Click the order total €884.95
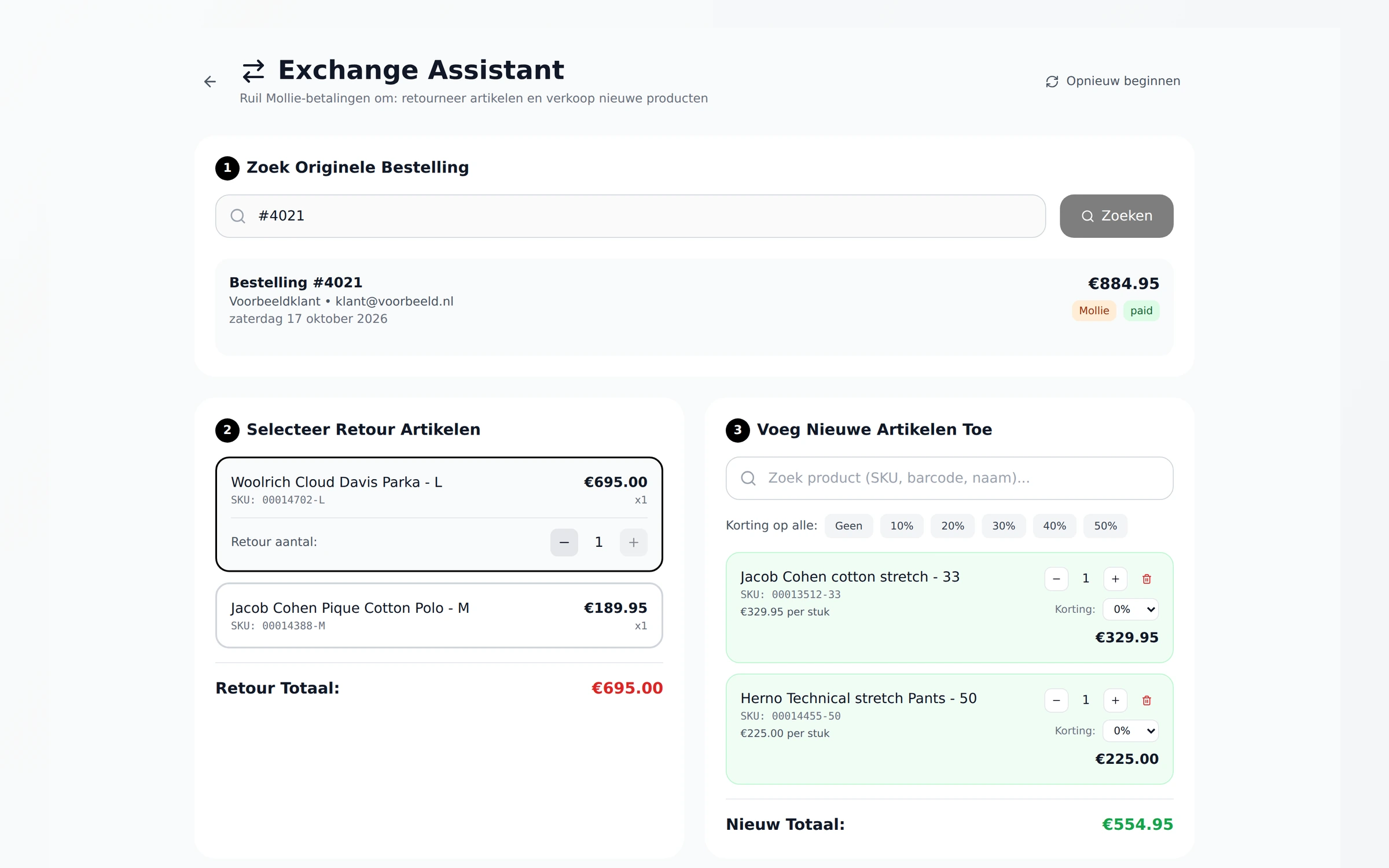Viewport: 1389px width, 868px height. pyautogui.click(x=1123, y=284)
